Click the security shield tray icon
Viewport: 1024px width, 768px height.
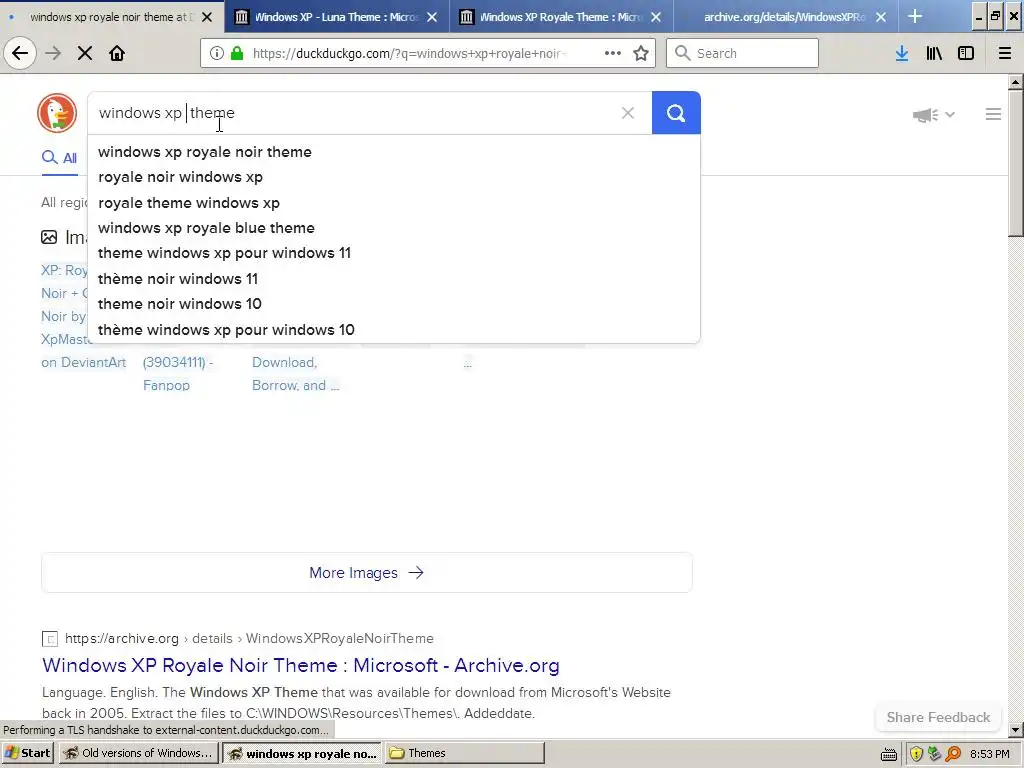click(916, 754)
